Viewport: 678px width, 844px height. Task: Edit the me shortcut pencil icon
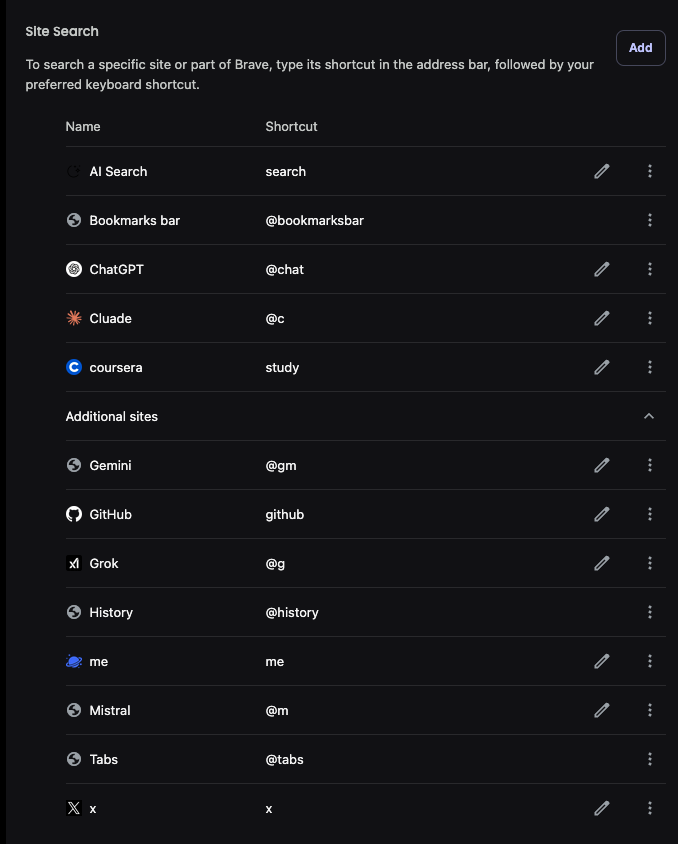click(x=601, y=661)
